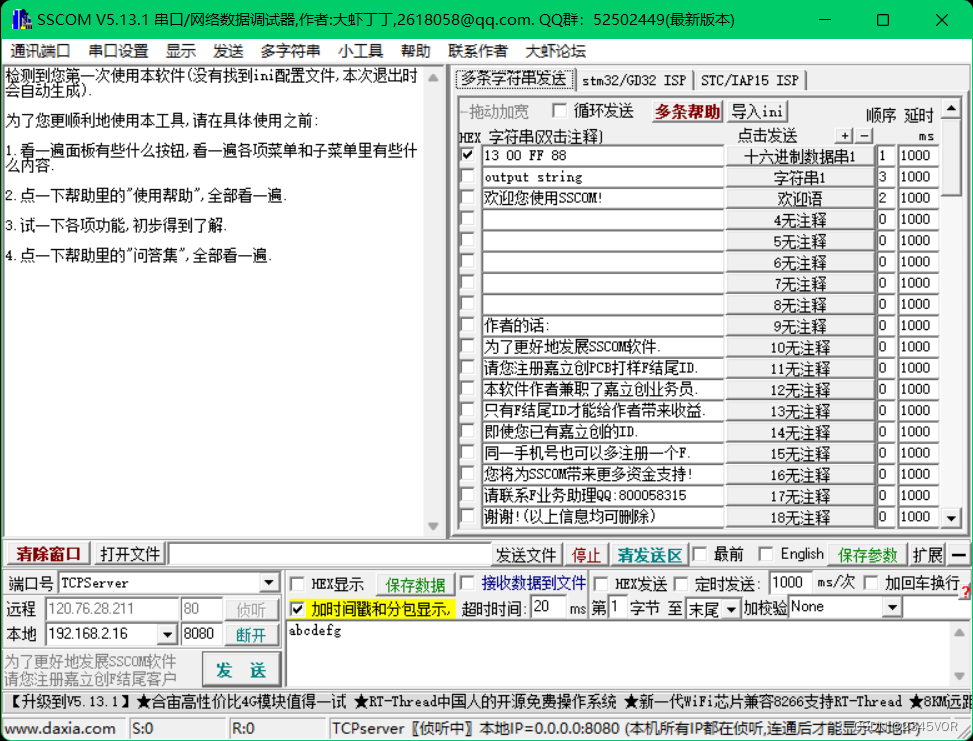Image resolution: width=973 pixels, height=741 pixels.
Task: Click the SSCOM application icon in title bar
Action: pos(22,19)
